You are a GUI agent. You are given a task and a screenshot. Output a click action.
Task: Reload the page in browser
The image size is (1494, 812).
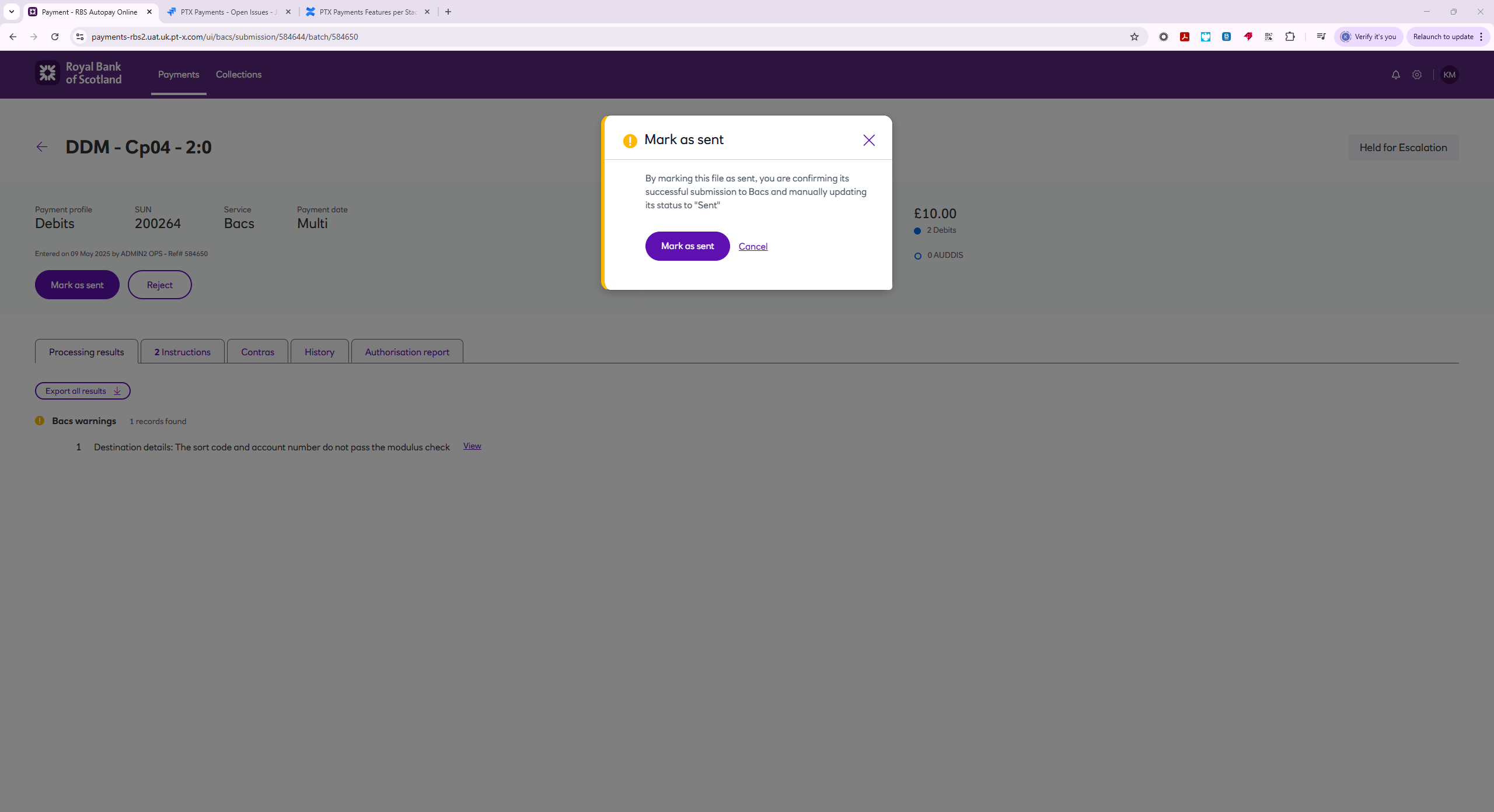[55, 37]
